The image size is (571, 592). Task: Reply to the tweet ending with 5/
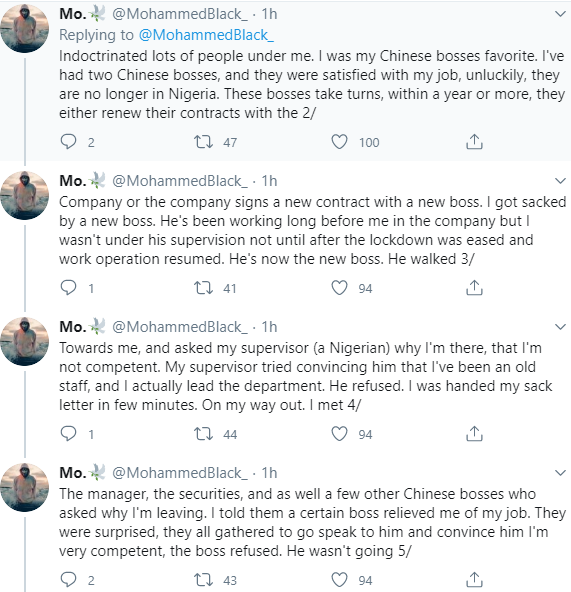[68, 580]
